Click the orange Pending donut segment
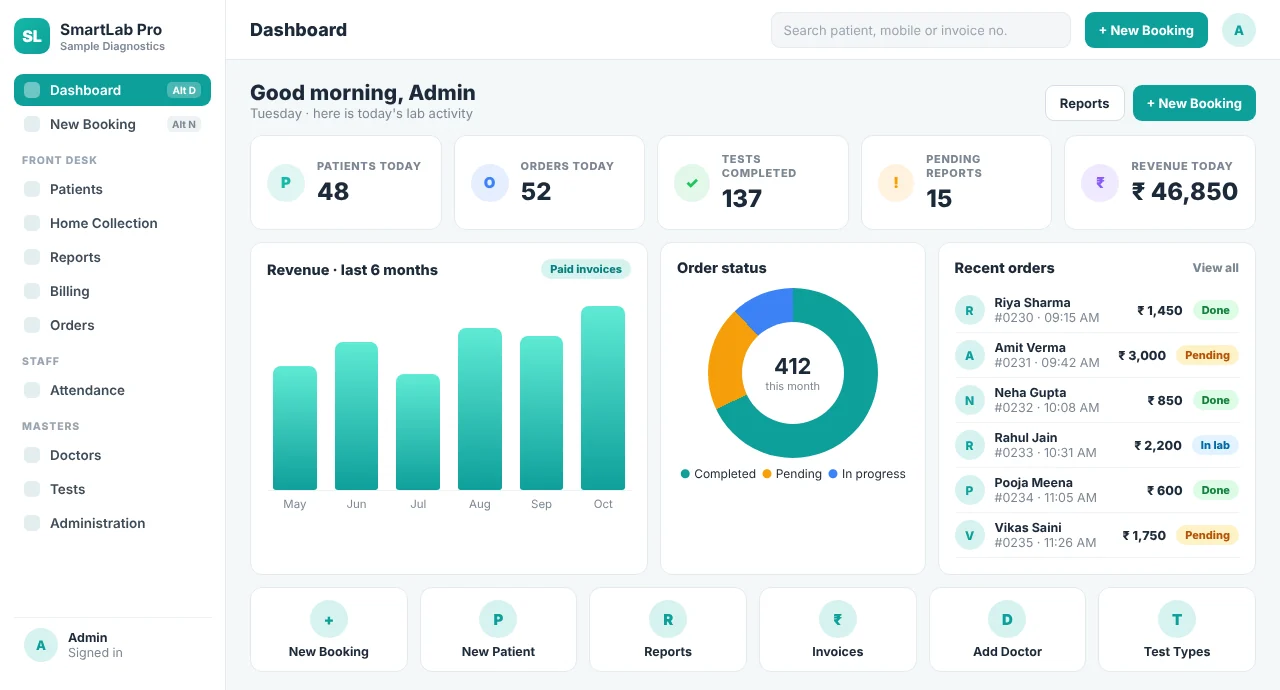Screen dimensions: 1280x690 727,362
